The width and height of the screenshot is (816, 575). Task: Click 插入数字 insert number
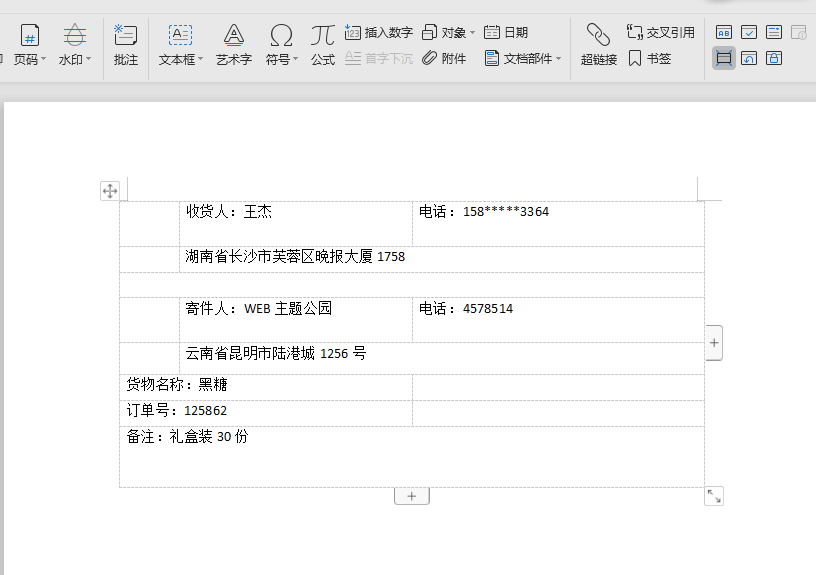pyautogui.click(x=378, y=32)
